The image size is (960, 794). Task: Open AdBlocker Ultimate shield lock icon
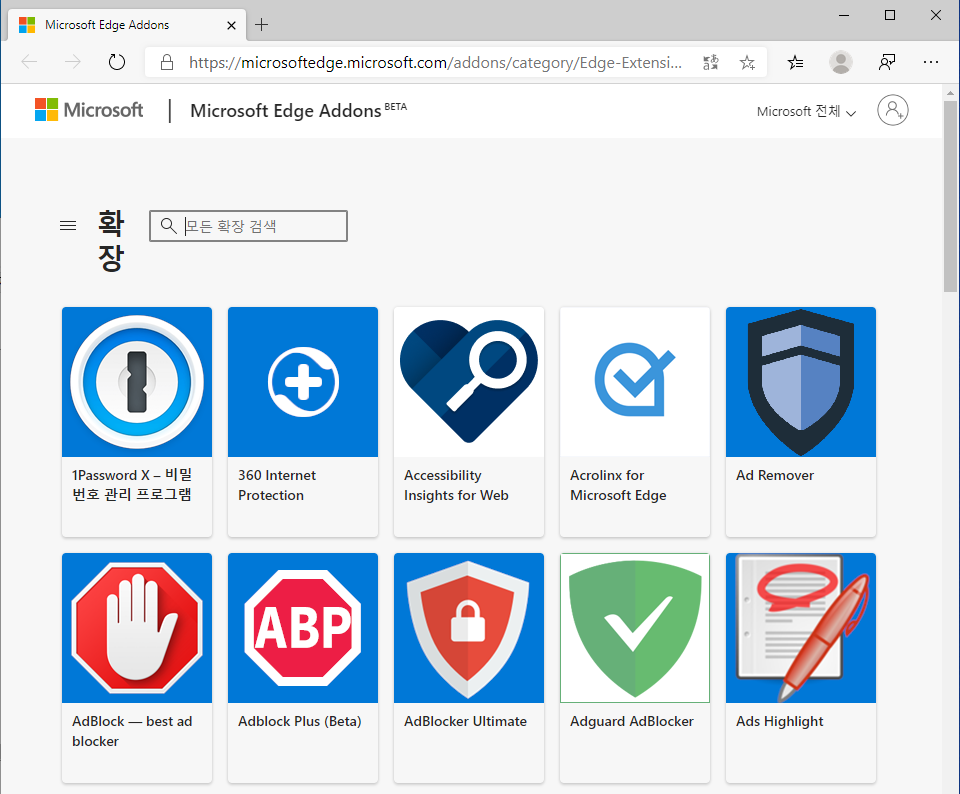pos(468,628)
